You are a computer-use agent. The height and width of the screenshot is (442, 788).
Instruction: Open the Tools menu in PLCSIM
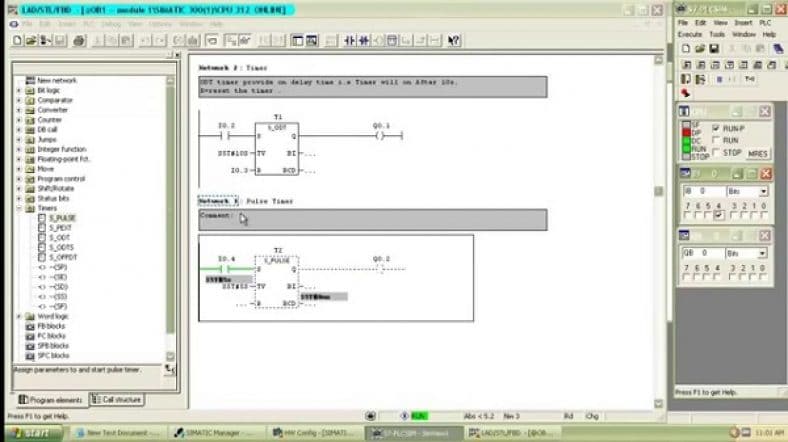pos(717,34)
